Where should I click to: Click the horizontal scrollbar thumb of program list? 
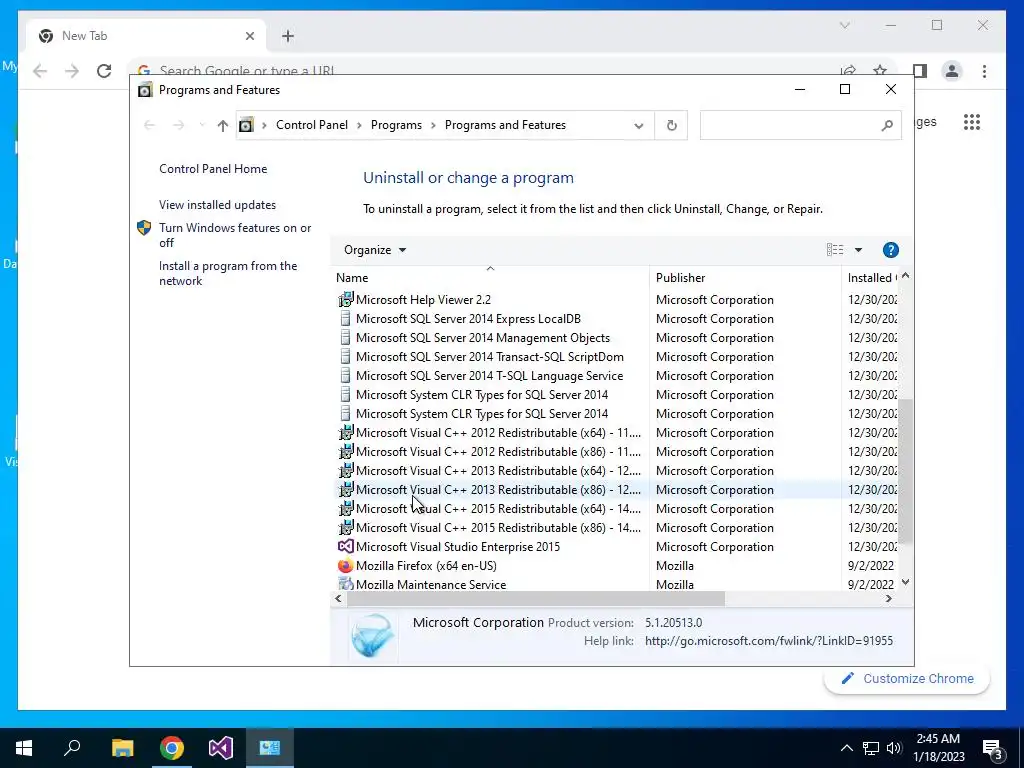click(536, 598)
